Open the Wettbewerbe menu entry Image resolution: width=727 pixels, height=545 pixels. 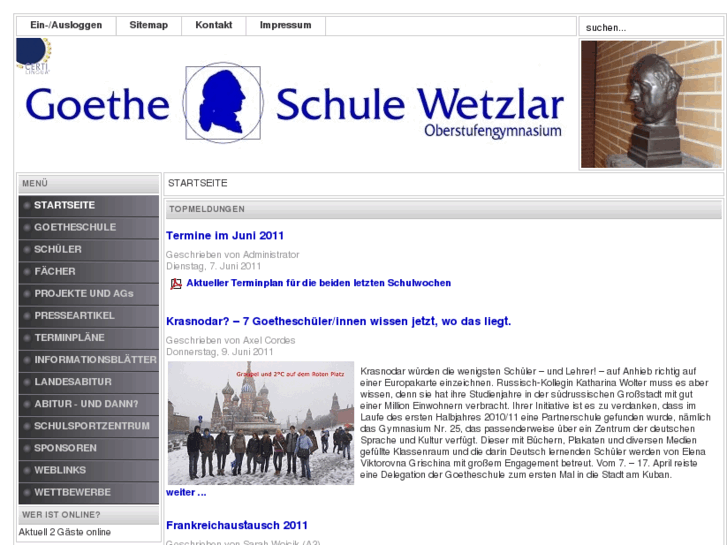point(89,493)
